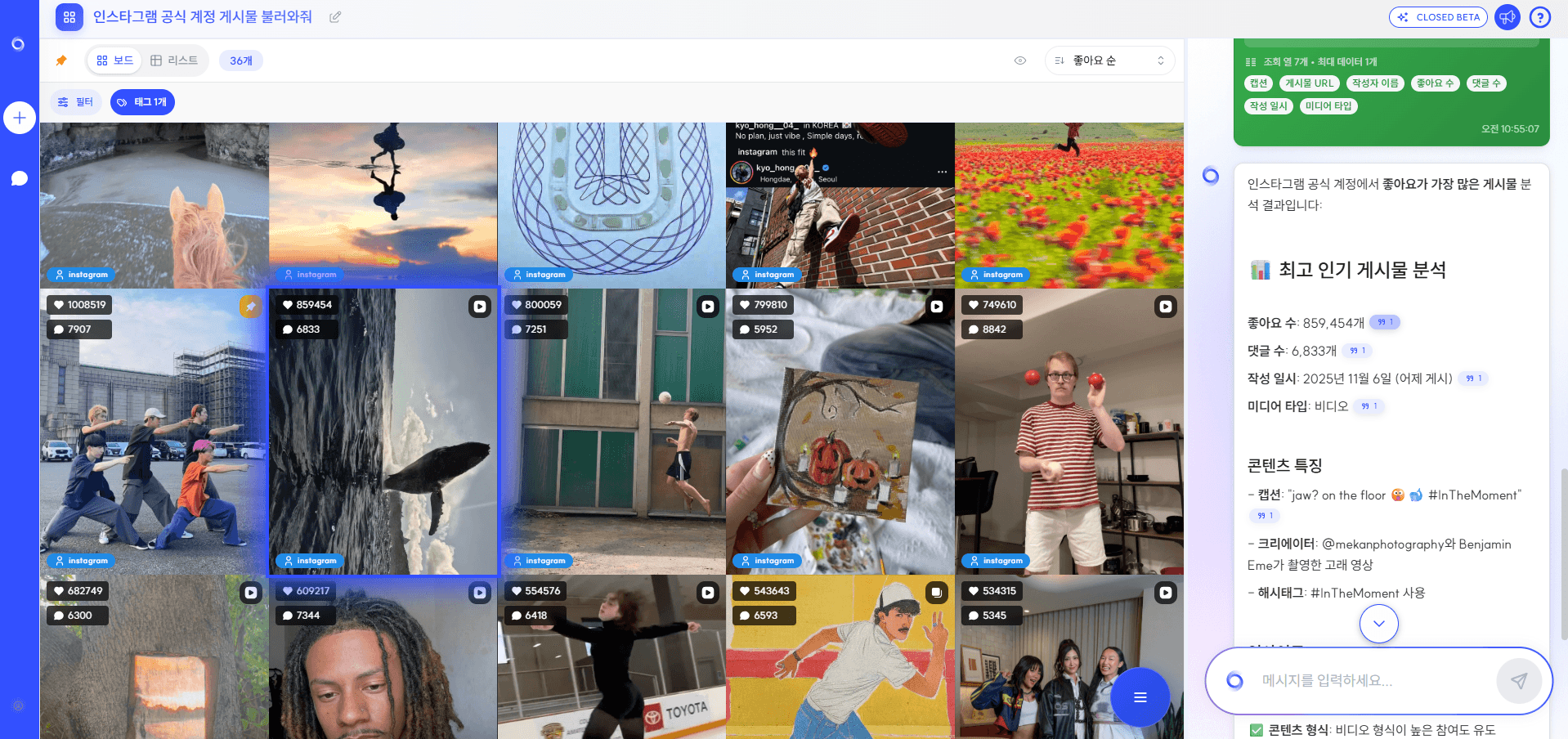The image size is (1568, 739).
Task: Click the 콘텐츠 특징 heading
Action: coord(1284,465)
